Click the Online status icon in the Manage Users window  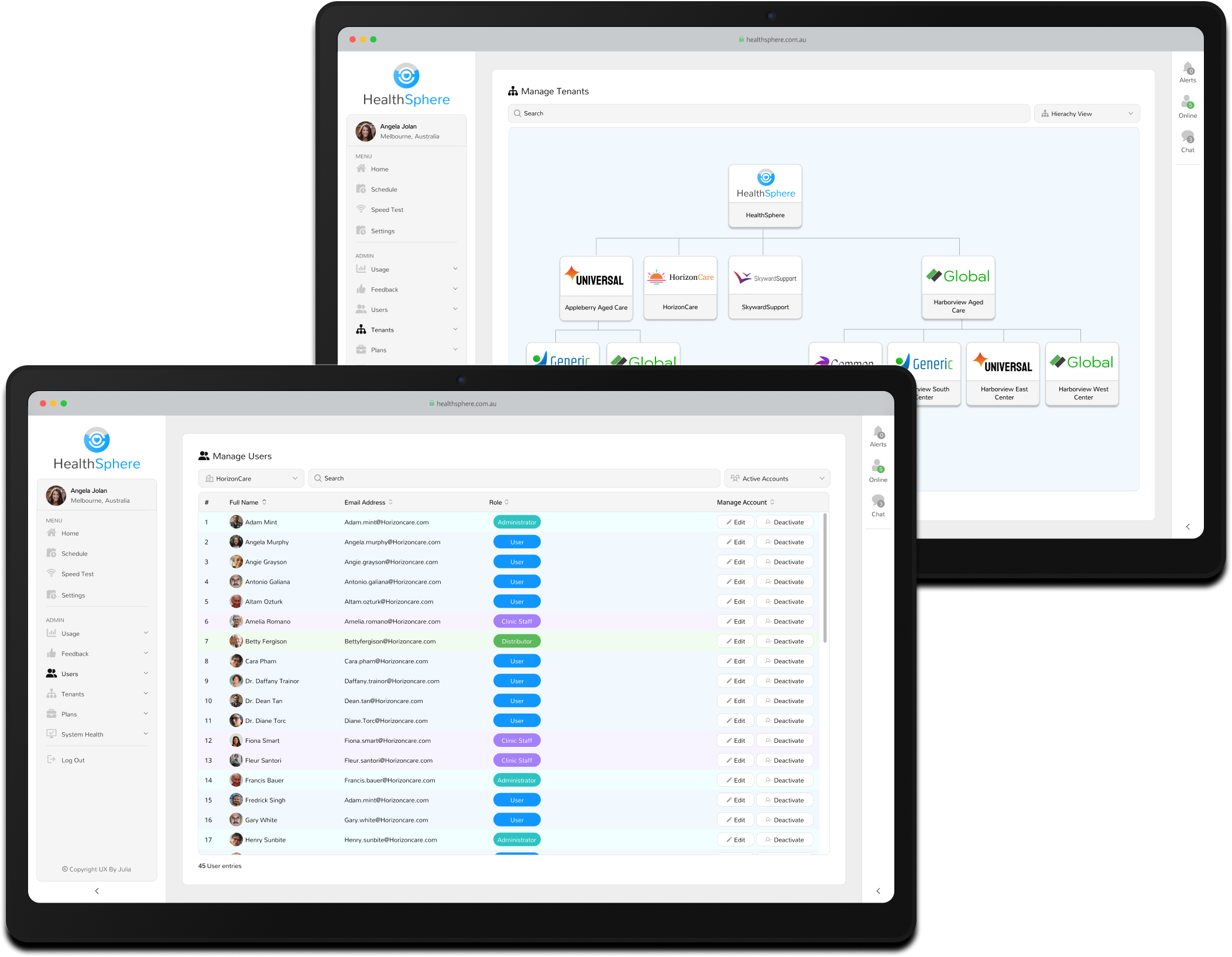click(878, 467)
